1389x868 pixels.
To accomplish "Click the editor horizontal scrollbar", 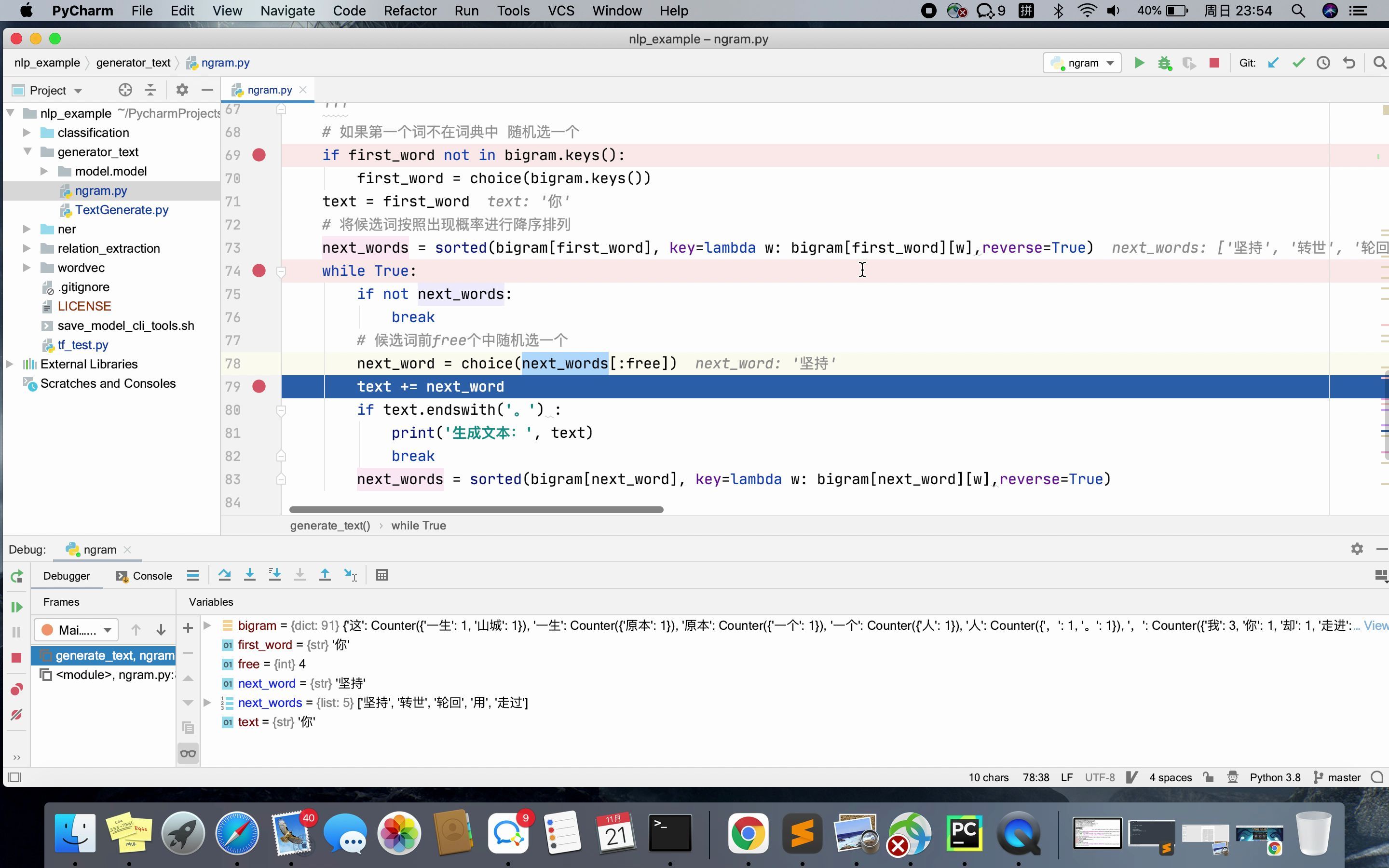I will [x=476, y=510].
